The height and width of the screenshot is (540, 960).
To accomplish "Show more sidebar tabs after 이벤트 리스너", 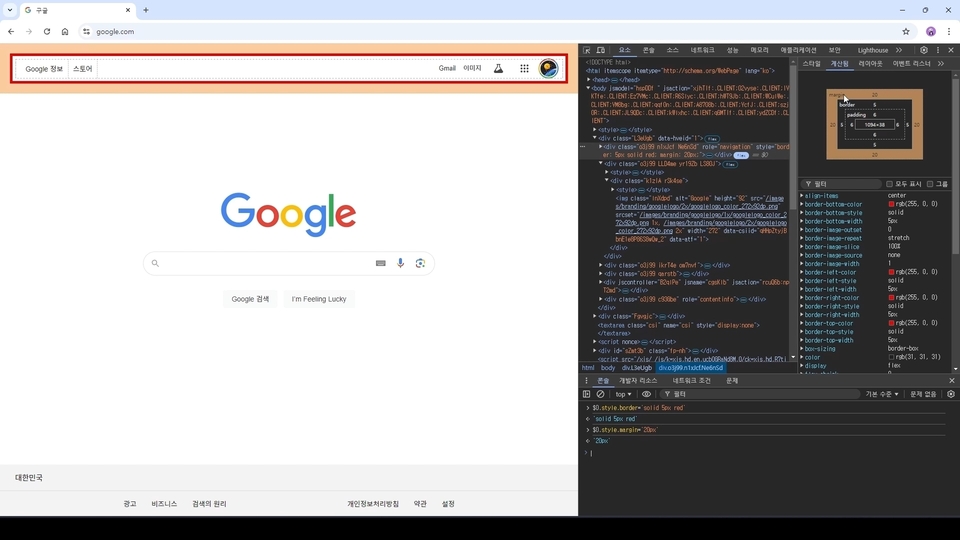I will (941, 64).
